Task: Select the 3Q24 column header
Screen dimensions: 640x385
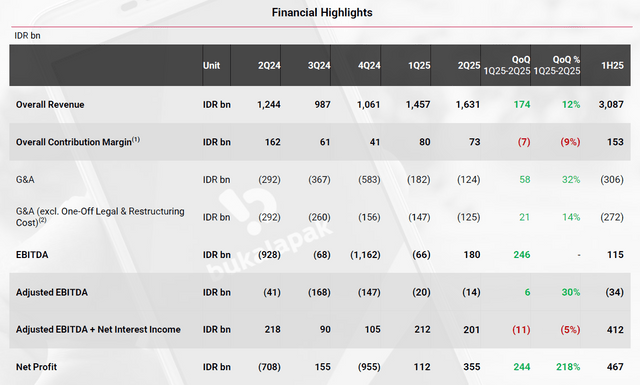Action: 319,65
